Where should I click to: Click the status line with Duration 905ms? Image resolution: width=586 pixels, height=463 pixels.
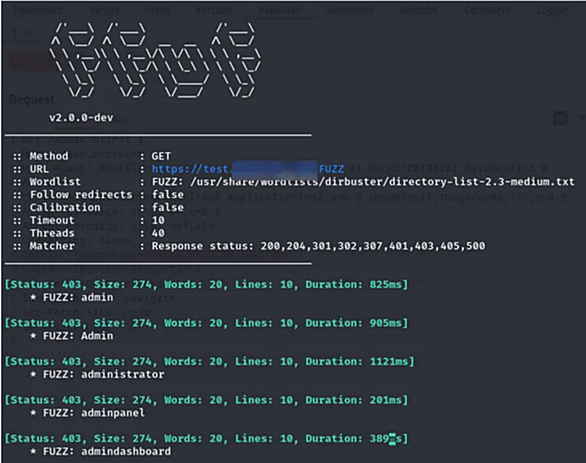pos(206,323)
